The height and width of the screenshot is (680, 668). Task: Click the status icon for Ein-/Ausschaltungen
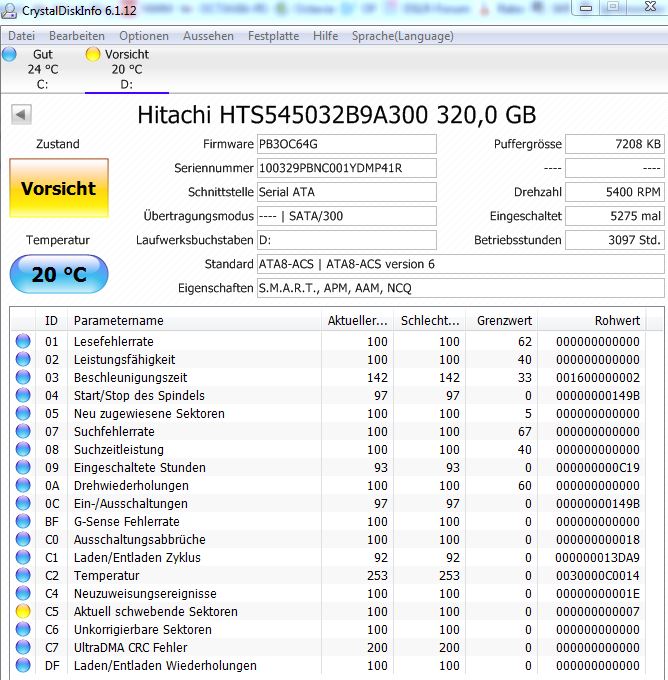[23, 503]
